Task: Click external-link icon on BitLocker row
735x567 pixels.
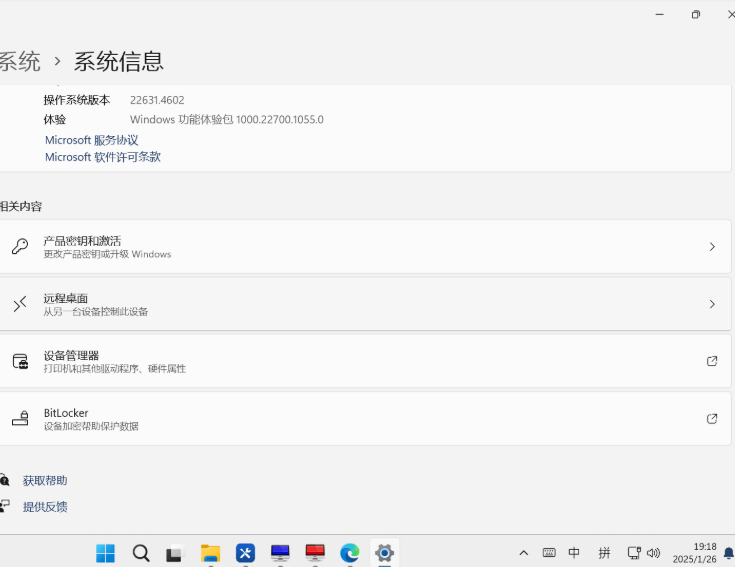Action: pos(712,419)
